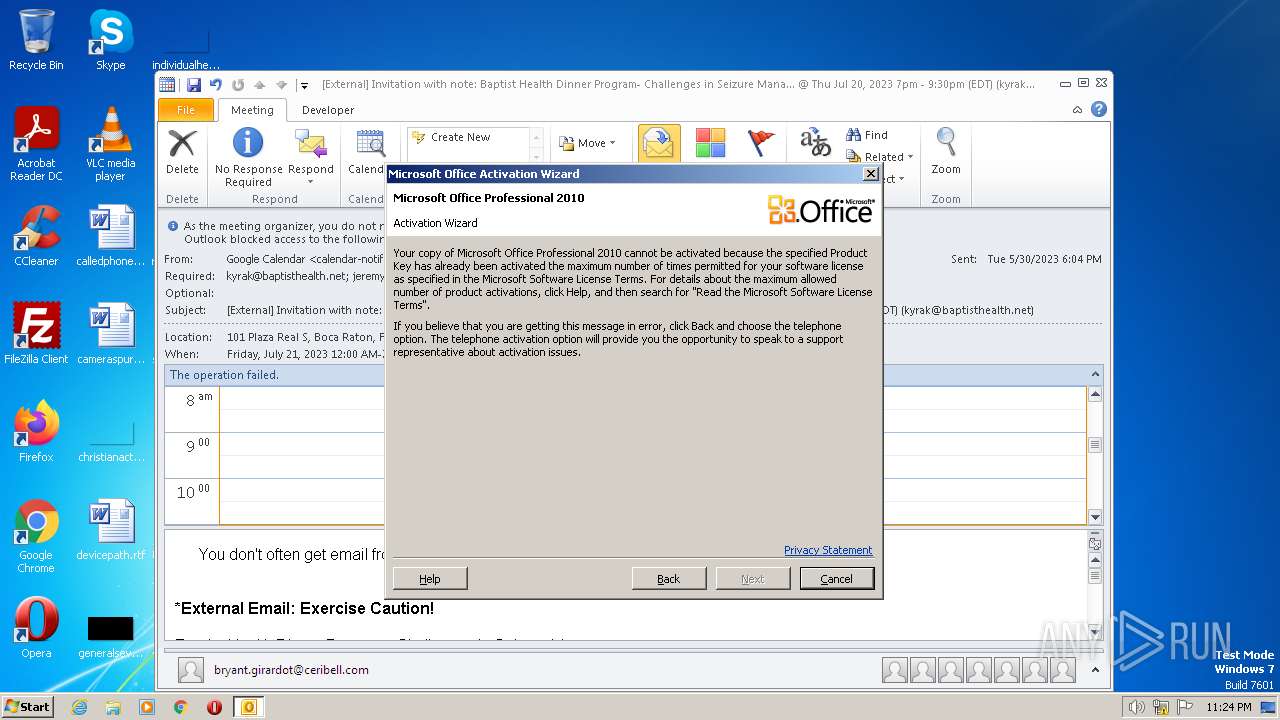Click the Start button
The image size is (1280, 720).
[x=28, y=707]
